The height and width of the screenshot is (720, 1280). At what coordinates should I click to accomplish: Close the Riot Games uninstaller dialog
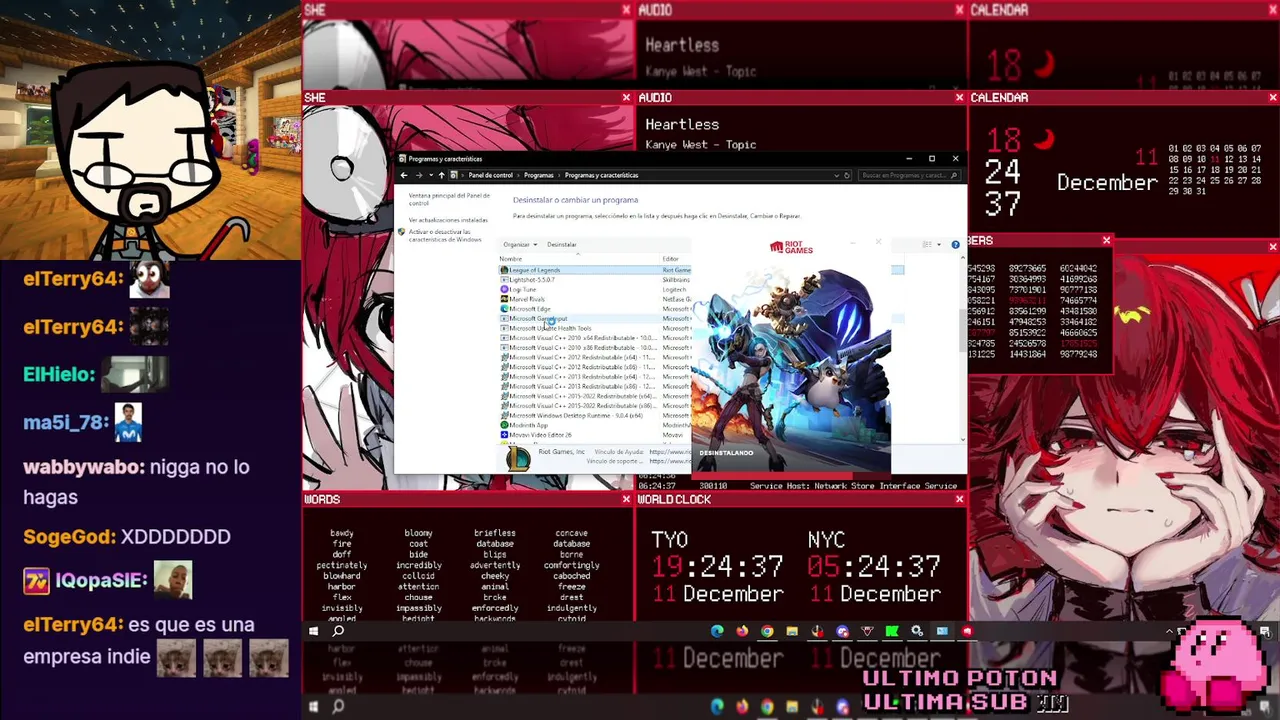(x=878, y=242)
